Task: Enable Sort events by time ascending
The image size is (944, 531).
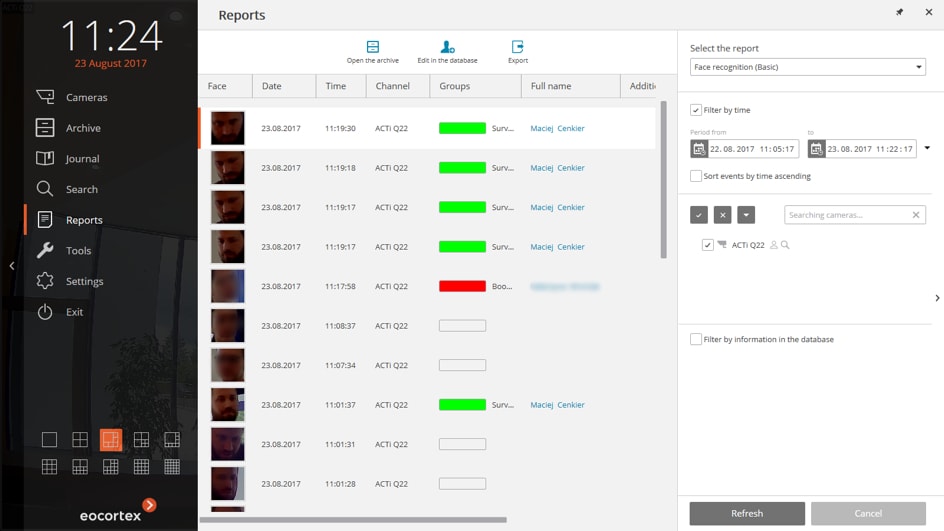Action: tap(696, 176)
